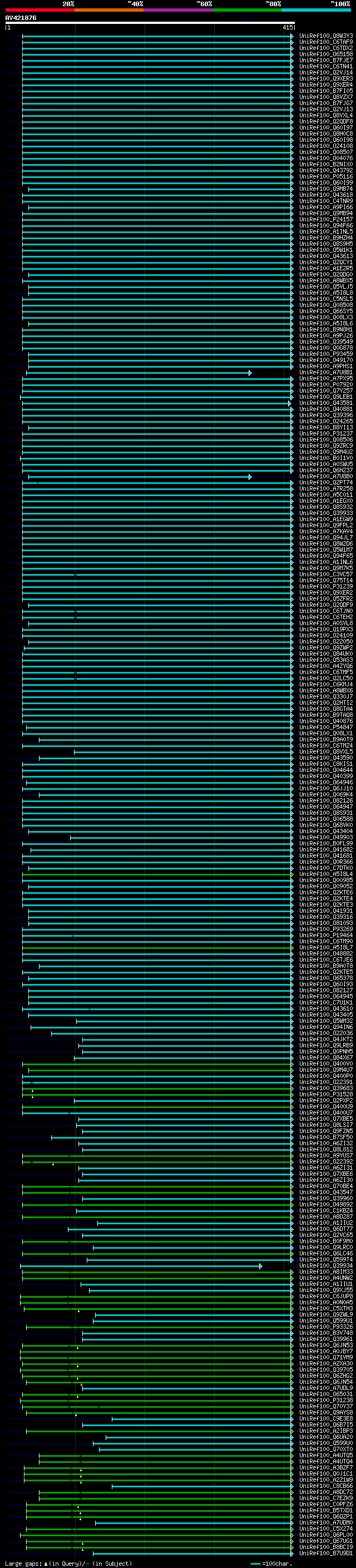Screen dimensions: 356x1568
Task: Click the white query sequence bar under AV421876
Action: (150, 22)
